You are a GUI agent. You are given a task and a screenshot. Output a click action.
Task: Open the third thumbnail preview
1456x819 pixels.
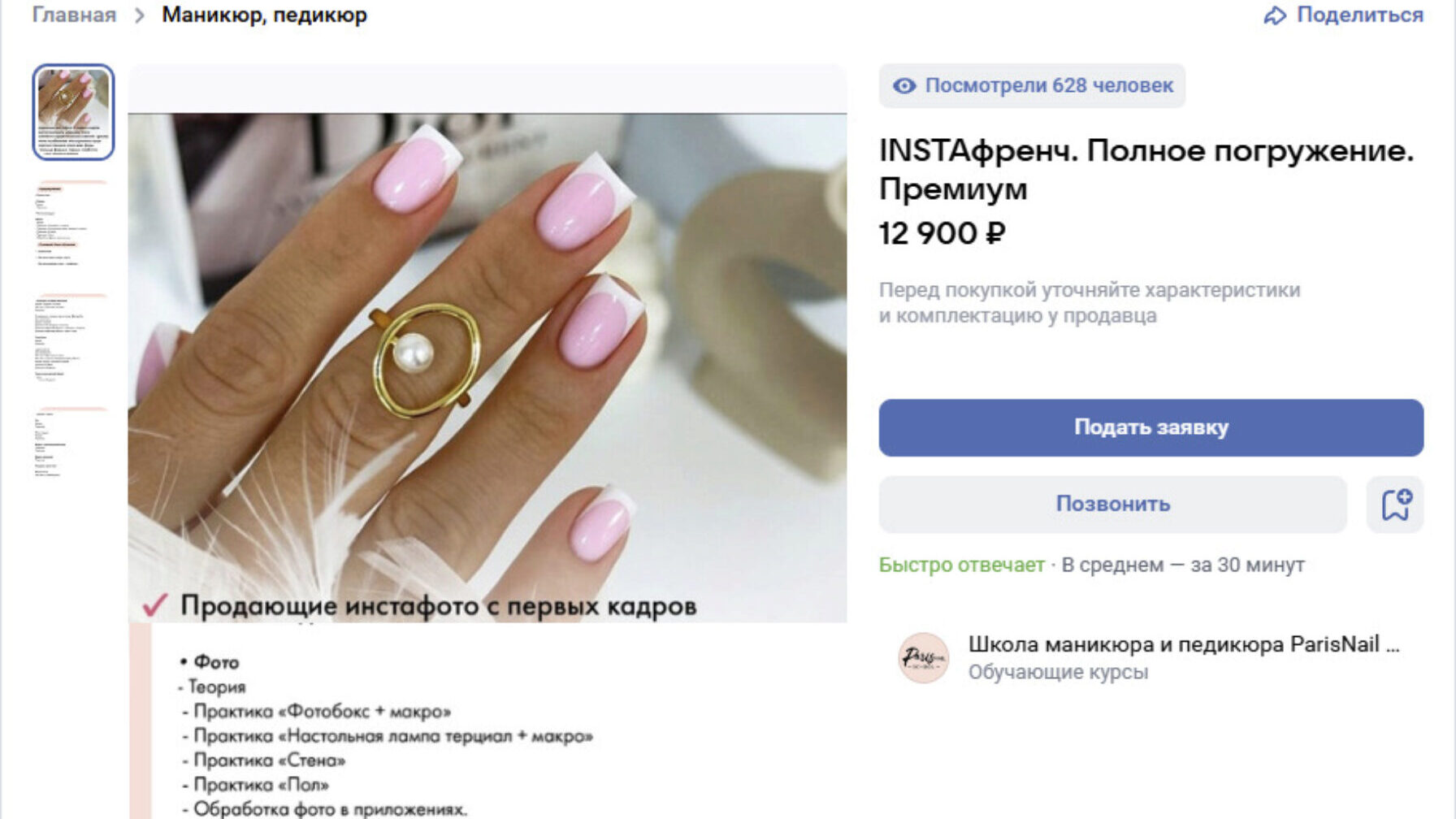point(73,338)
